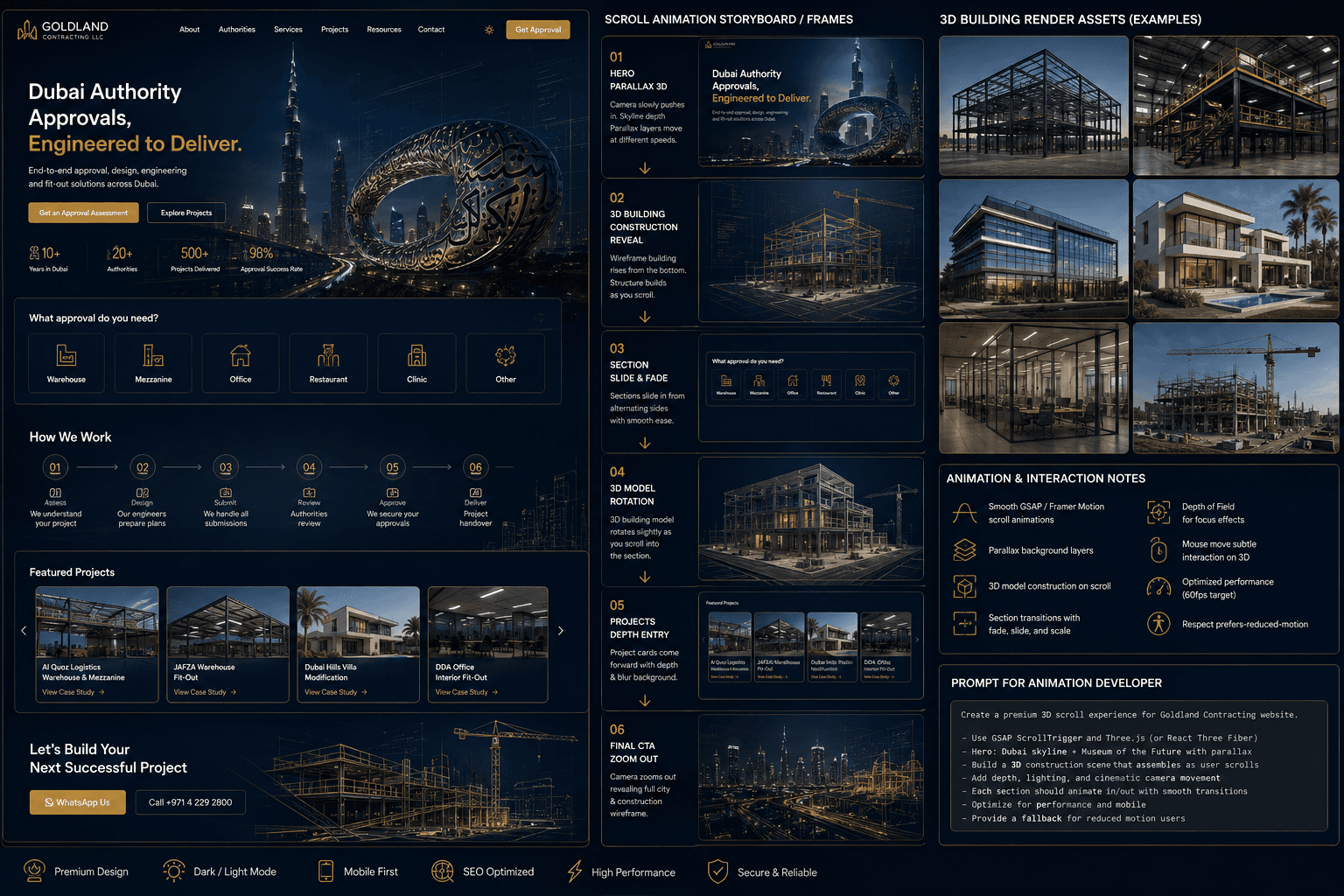Click the Call +971 4 229 2800 button
The image size is (1344, 896).
[190, 802]
